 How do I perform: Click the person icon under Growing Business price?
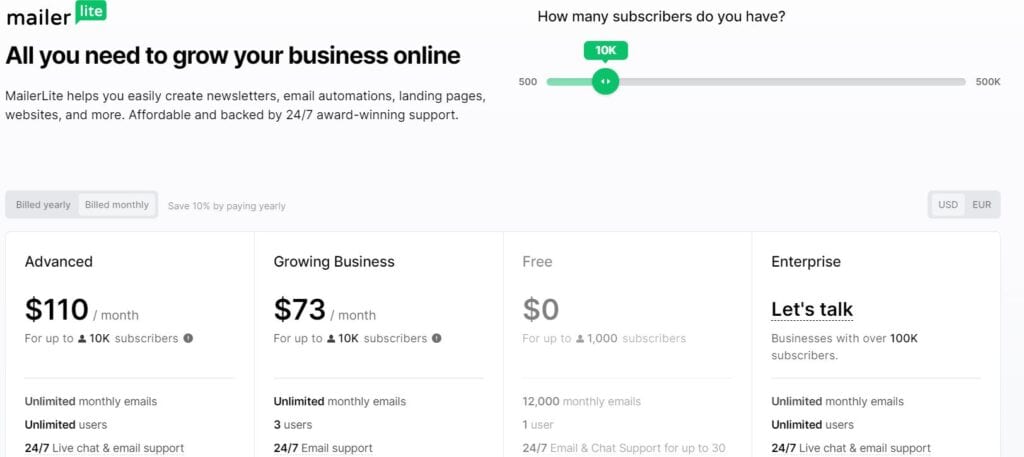pyautogui.click(x=331, y=339)
